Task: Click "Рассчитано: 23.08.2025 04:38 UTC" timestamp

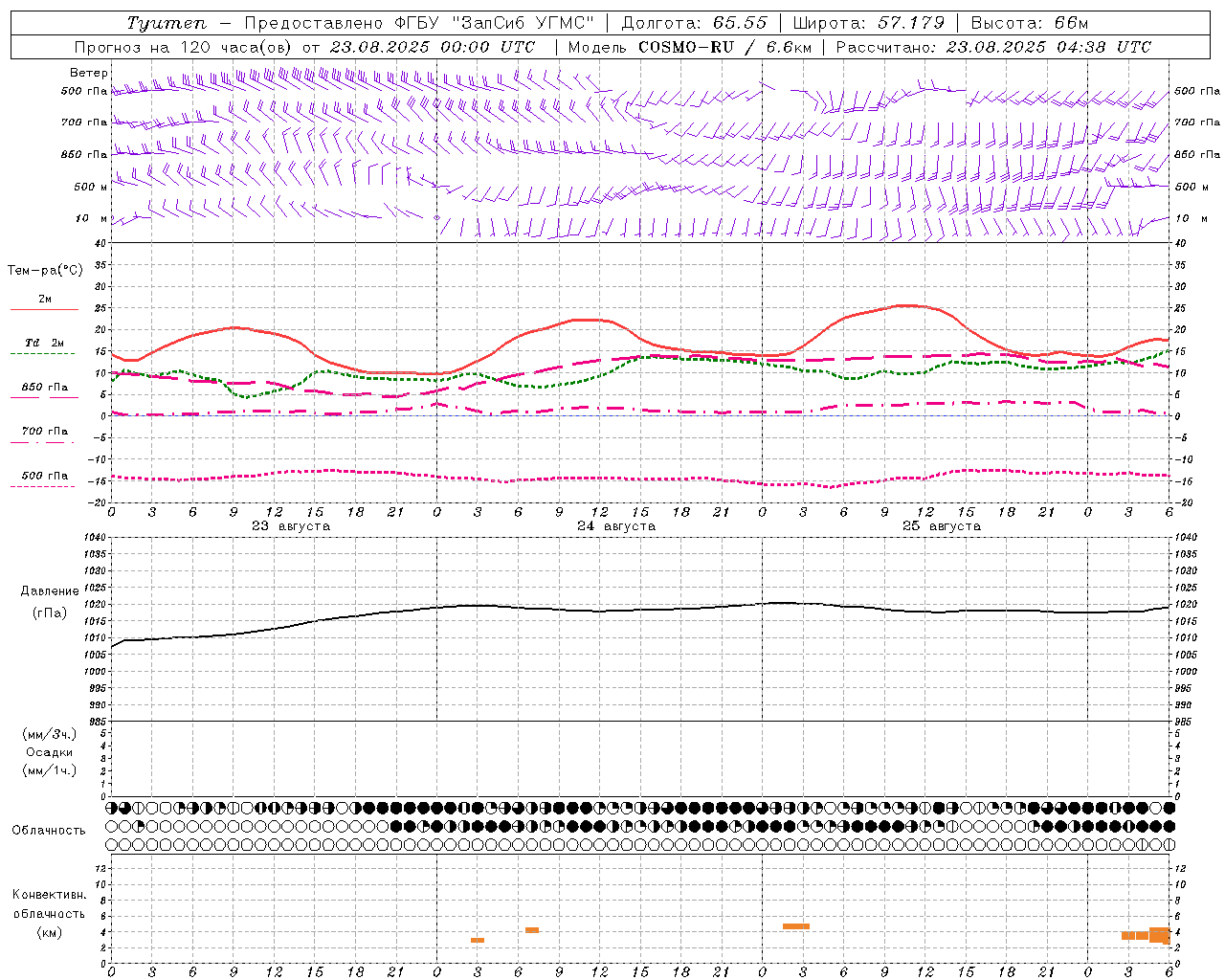Action: pyautogui.click(x=993, y=47)
